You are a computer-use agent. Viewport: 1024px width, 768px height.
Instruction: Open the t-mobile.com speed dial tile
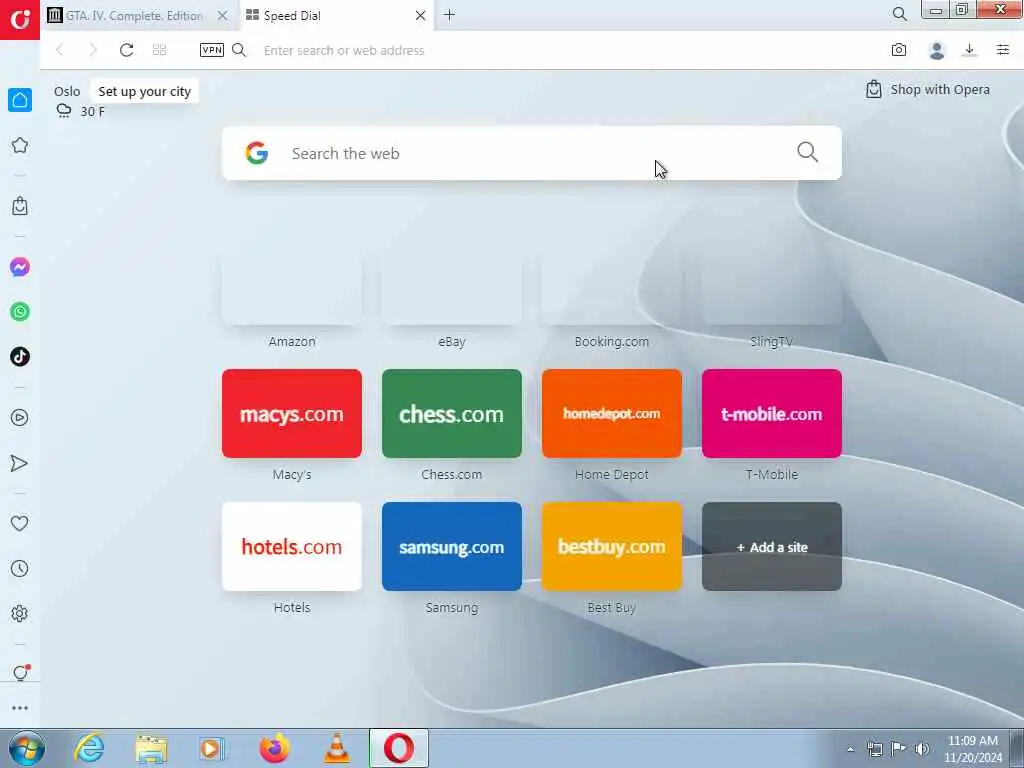click(x=772, y=413)
